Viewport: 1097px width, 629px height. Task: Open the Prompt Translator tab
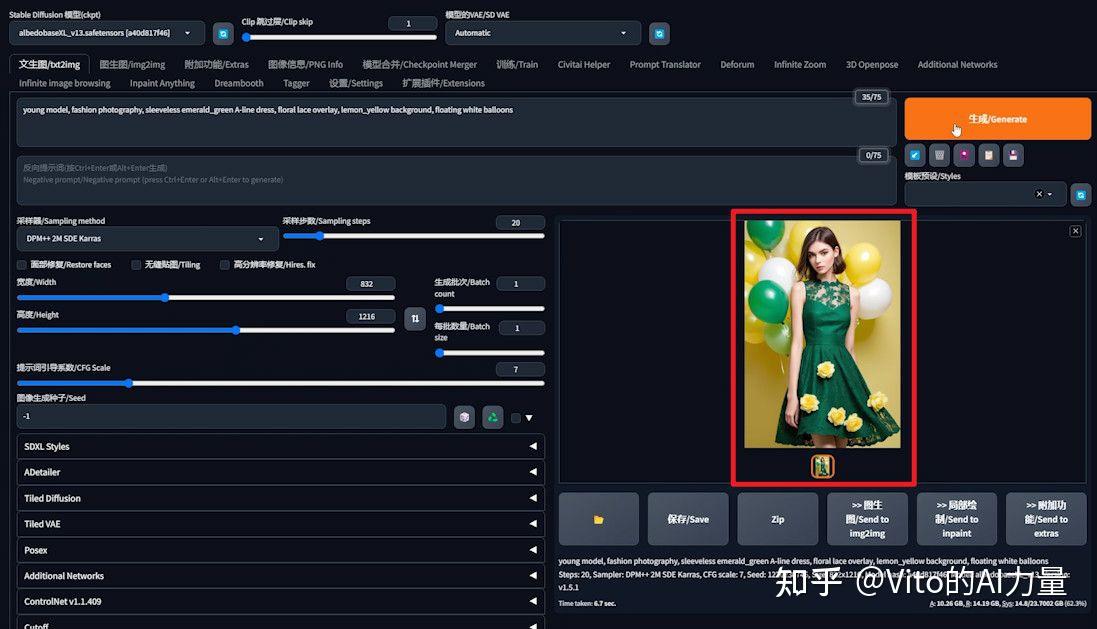coord(665,64)
